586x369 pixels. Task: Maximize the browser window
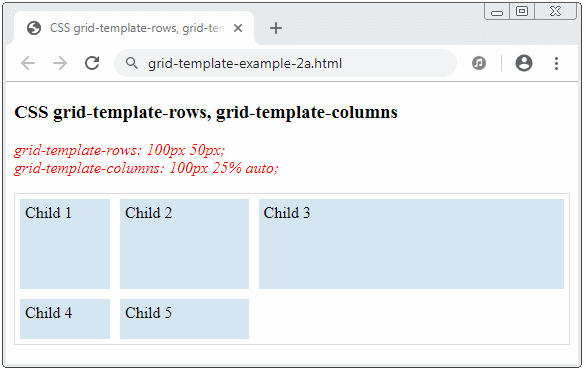click(x=522, y=11)
